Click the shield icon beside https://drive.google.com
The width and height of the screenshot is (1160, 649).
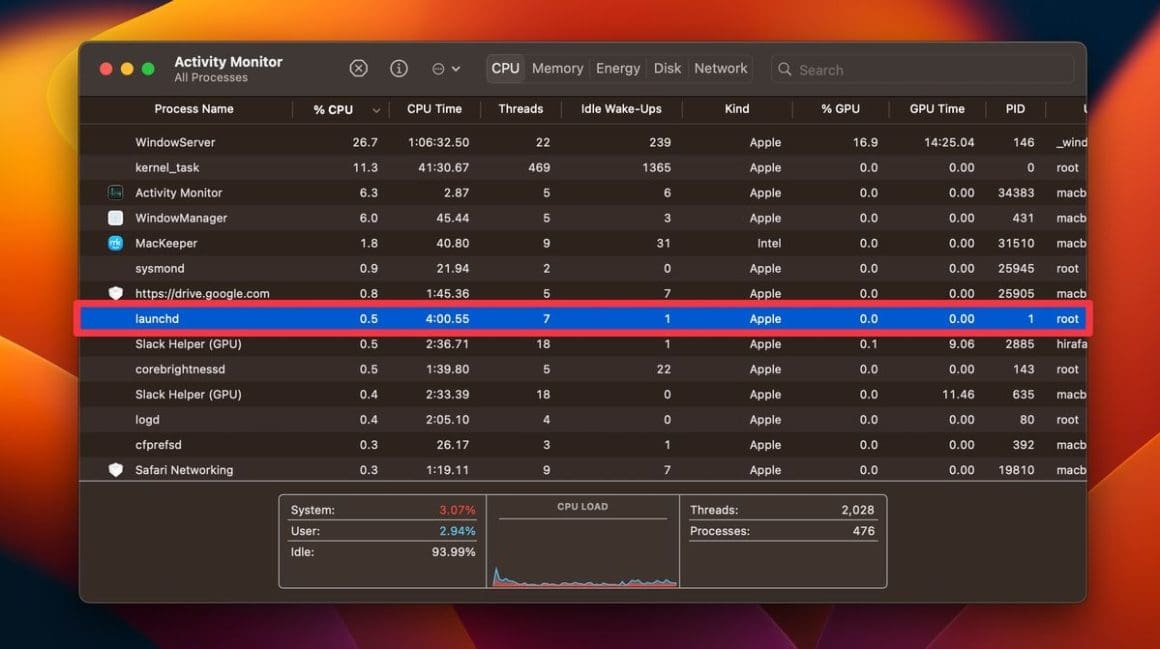click(115, 293)
